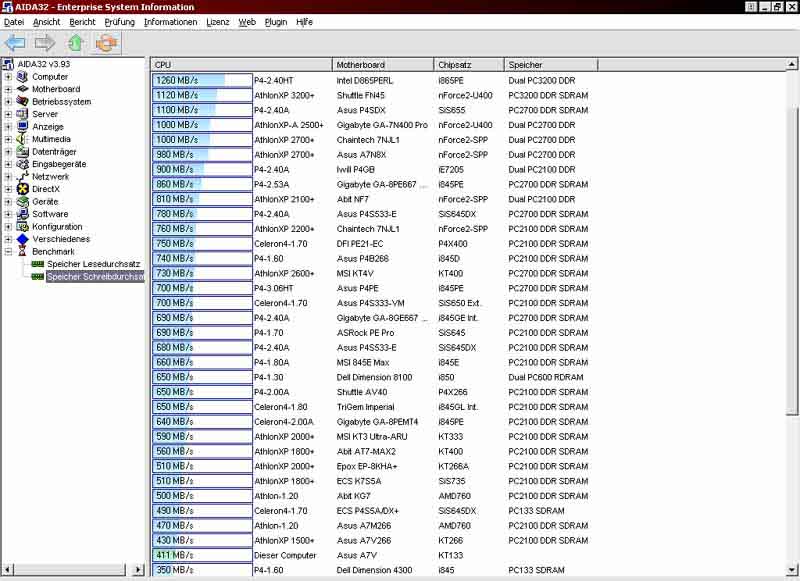
Task: Collapse the Benchmark tree node
Action: click(8, 251)
